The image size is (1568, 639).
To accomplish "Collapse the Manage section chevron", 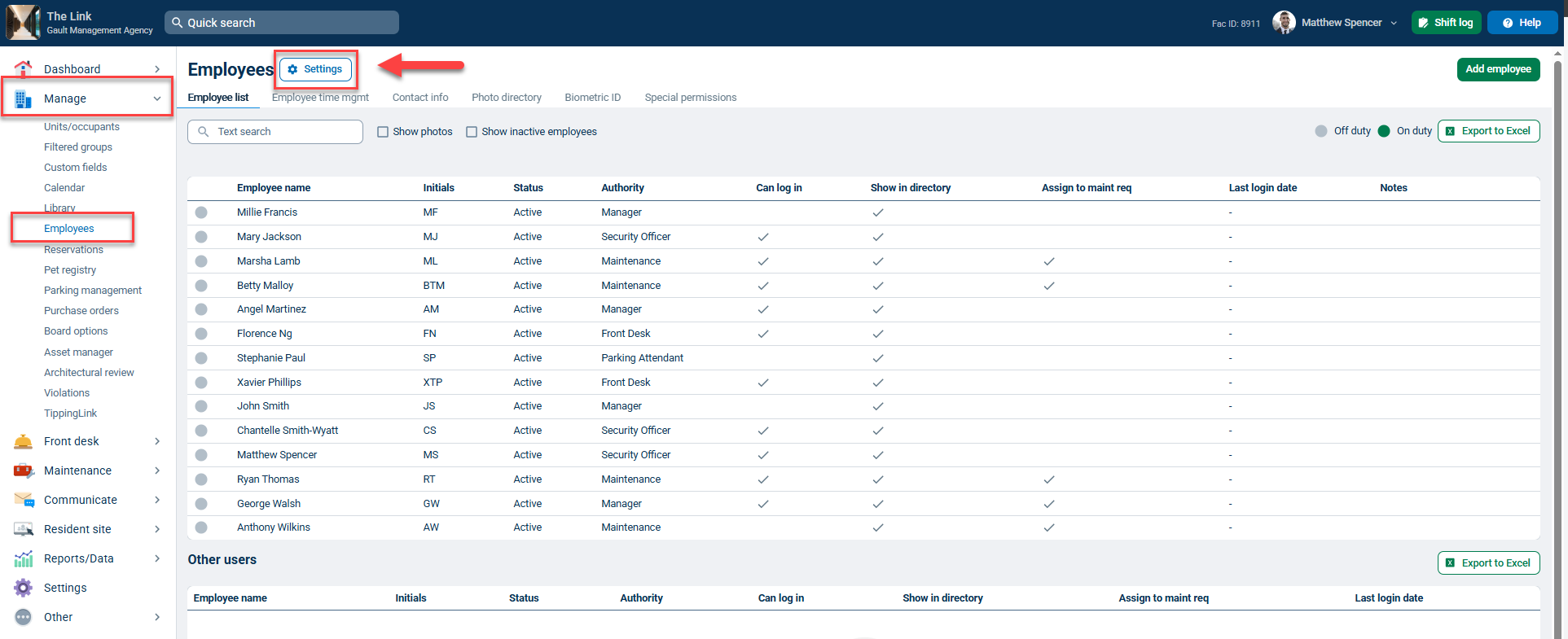I will 157,98.
